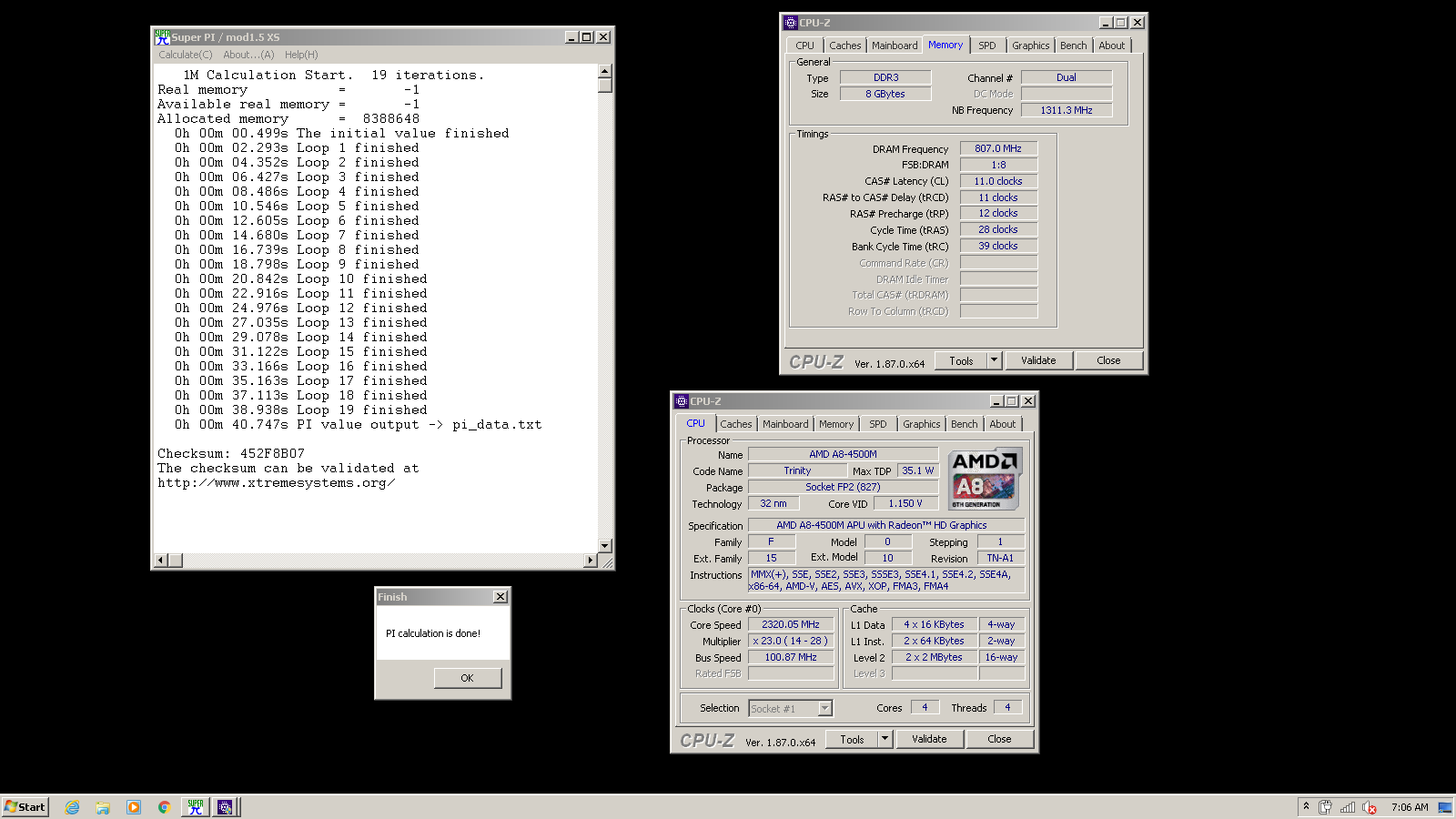Select the Mainboard tab in the memory CPU-Z window
Screen dimensions: 1456x819
tap(895, 45)
